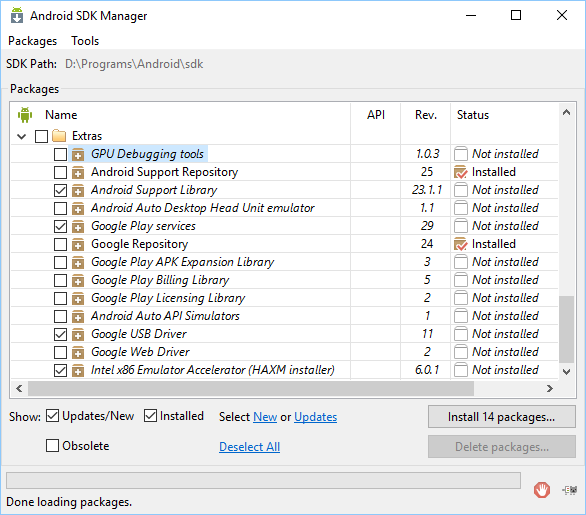
Task: Click the Name column header
Action: pos(61,115)
